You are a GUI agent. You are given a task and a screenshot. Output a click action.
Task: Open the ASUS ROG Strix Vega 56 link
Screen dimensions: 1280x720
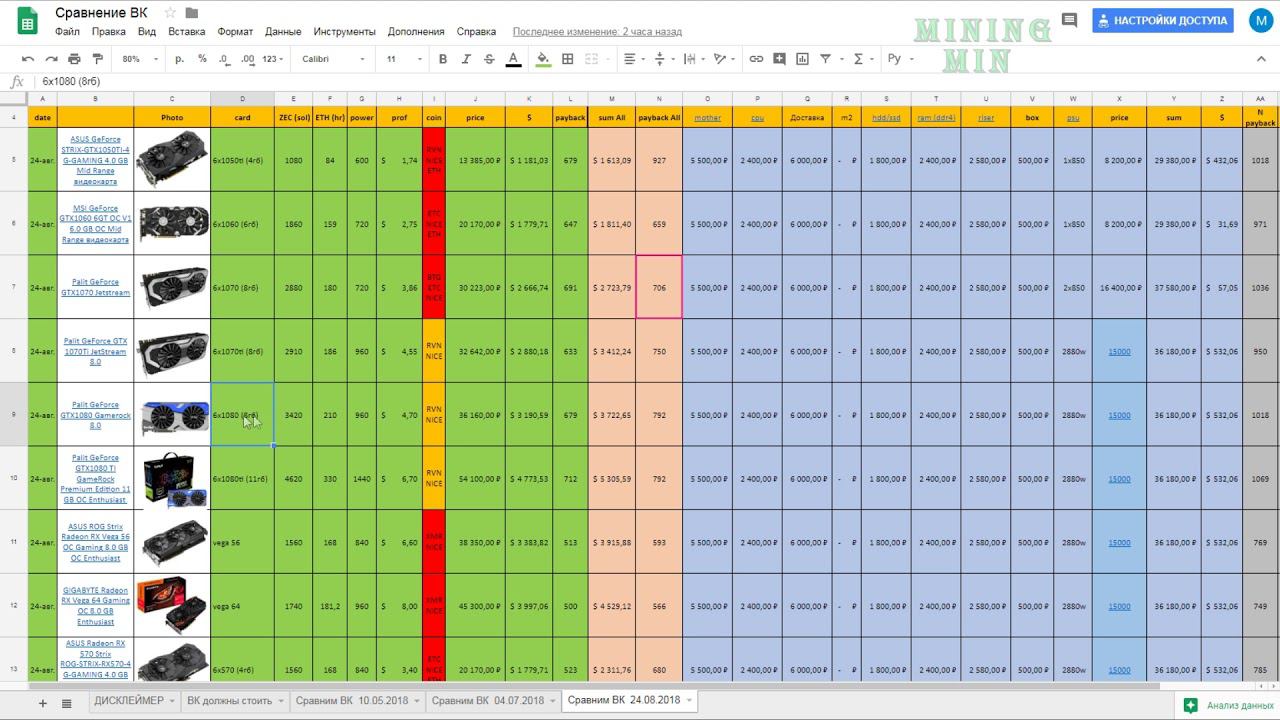[95, 543]
